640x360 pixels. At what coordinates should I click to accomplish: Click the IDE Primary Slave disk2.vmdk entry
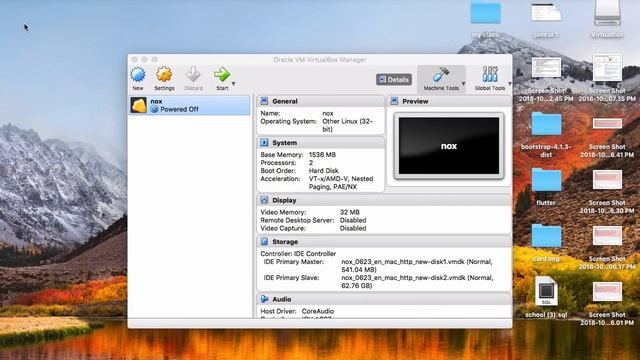[417, 282]
